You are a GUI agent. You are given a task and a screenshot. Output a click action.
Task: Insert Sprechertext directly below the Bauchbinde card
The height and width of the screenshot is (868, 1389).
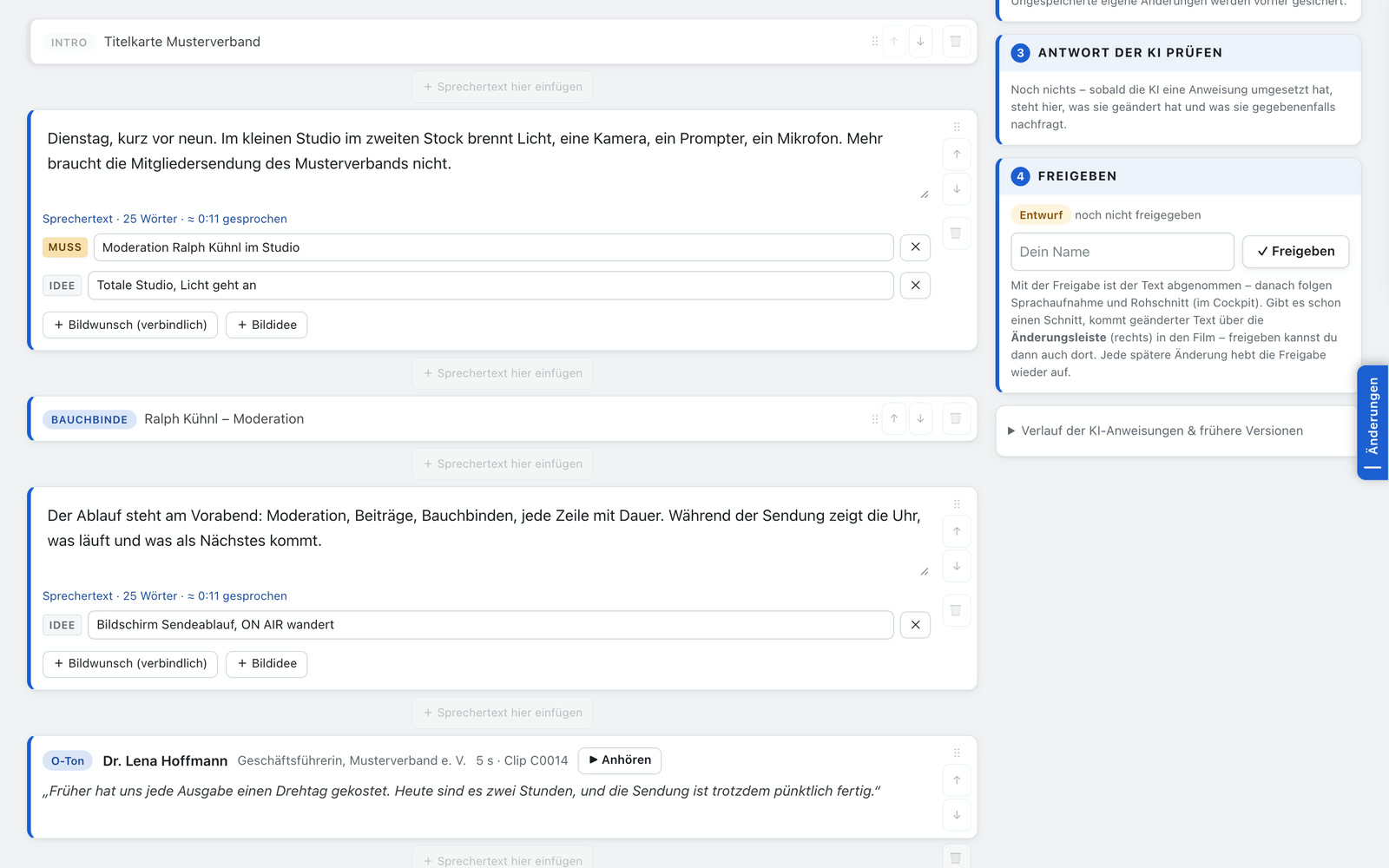click(x=503, y=464)
